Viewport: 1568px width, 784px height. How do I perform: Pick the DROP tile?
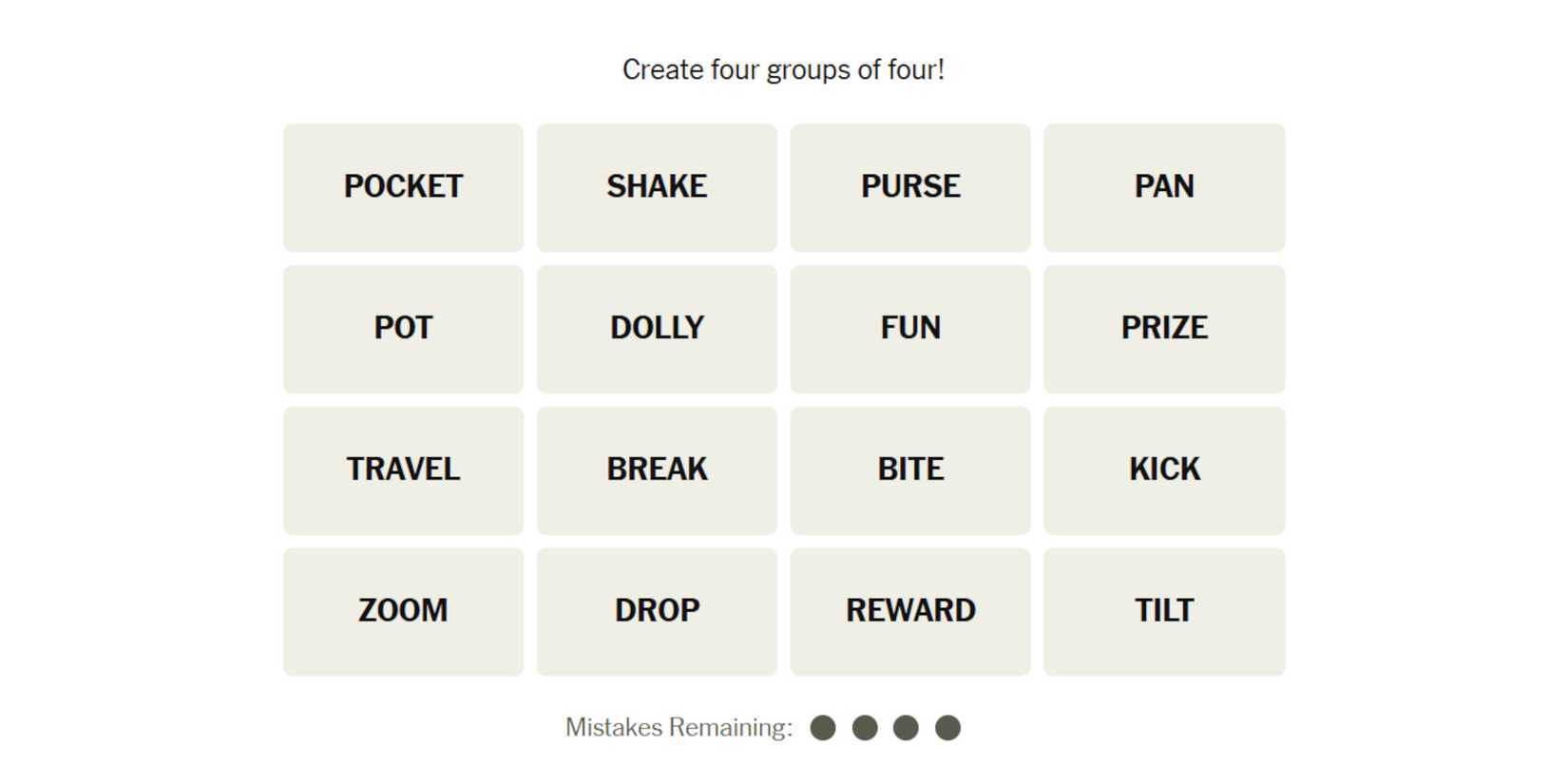[x=657, y=611]
